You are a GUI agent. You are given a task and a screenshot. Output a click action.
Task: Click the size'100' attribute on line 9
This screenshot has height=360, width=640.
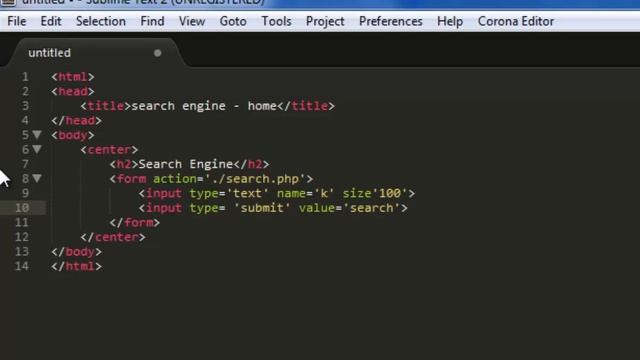click(375, 193)
